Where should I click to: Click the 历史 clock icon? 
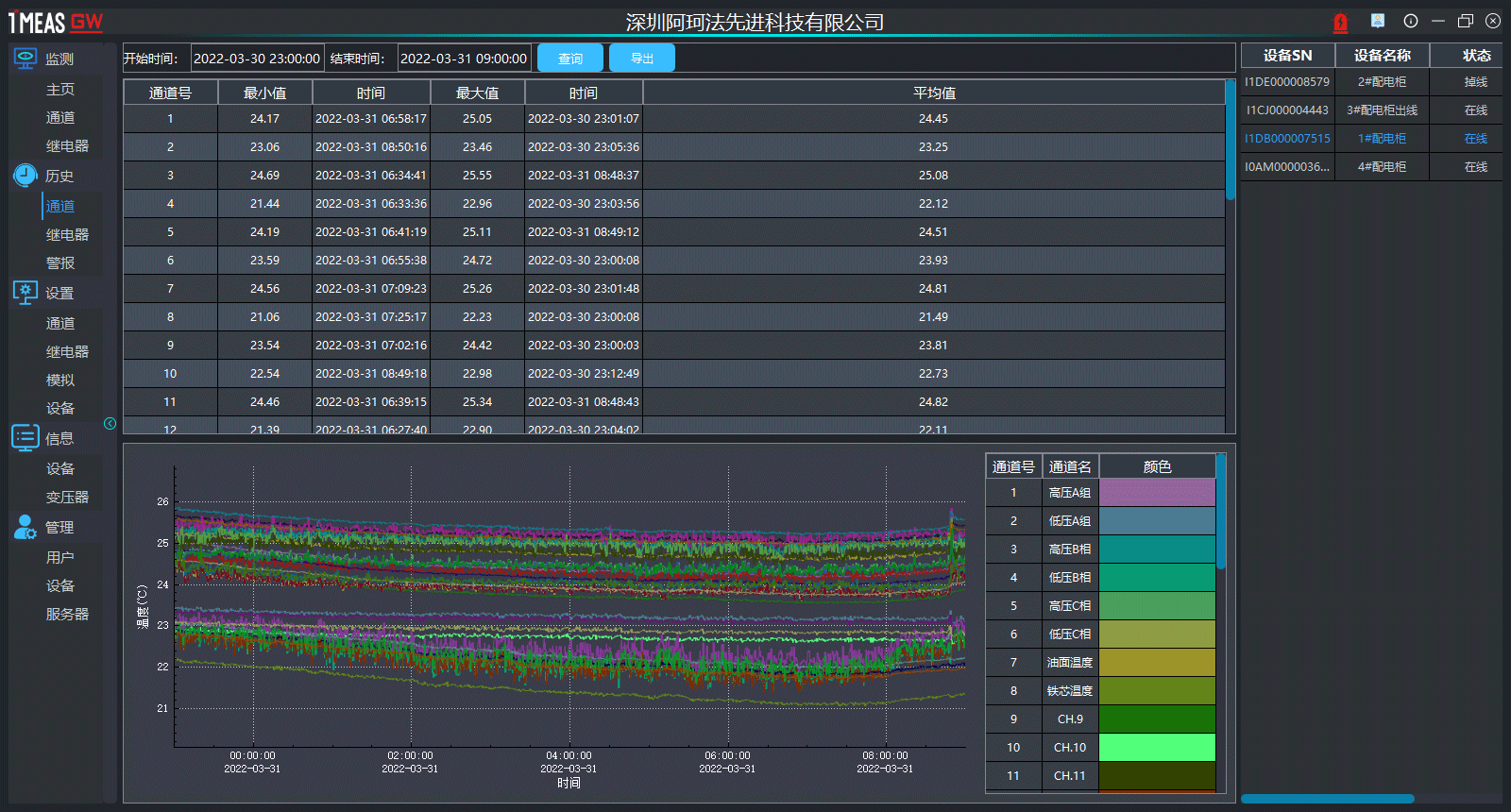pos(25,176)
